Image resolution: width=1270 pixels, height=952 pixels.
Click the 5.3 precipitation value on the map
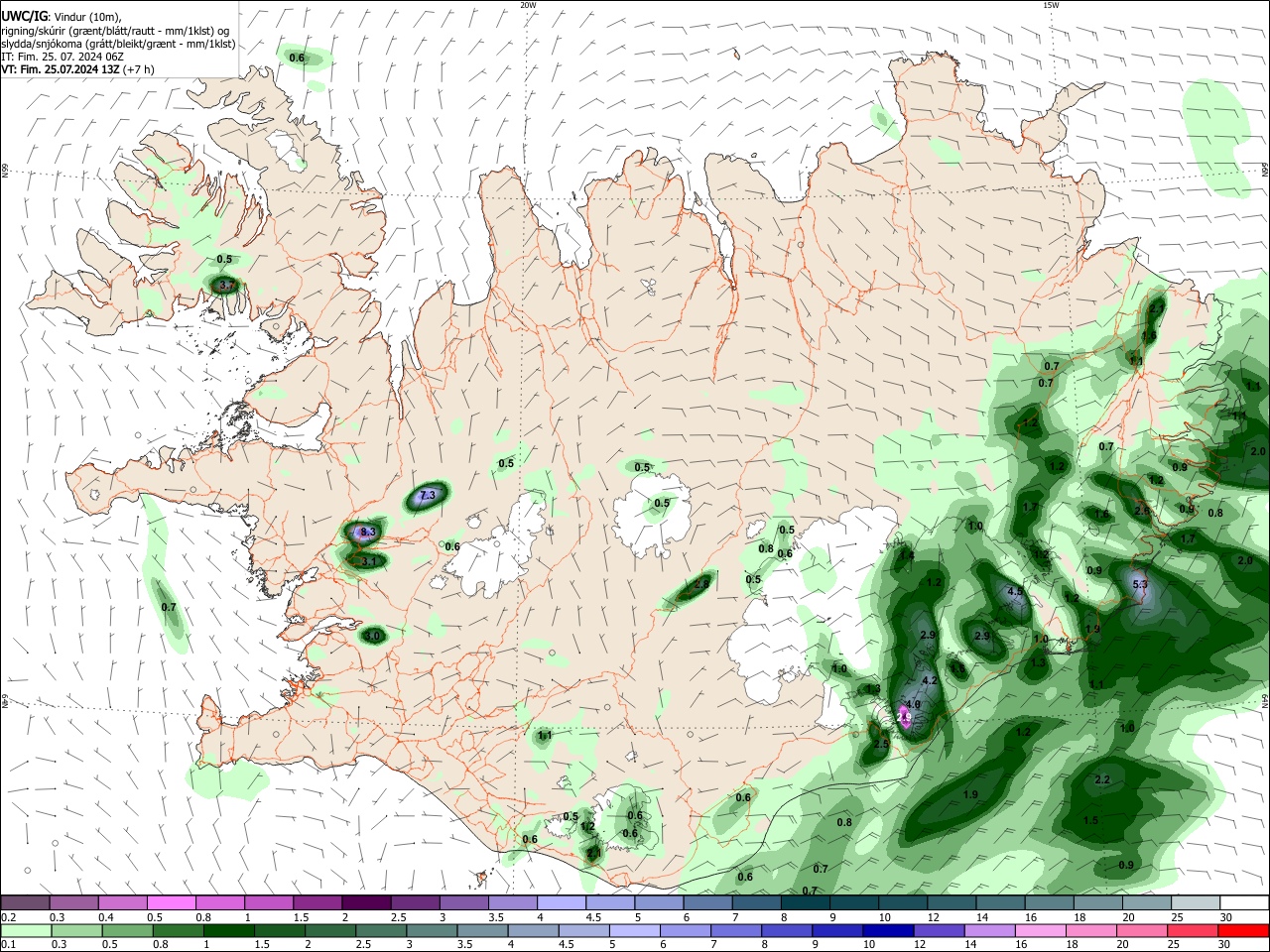click(x=1140, y=585)
